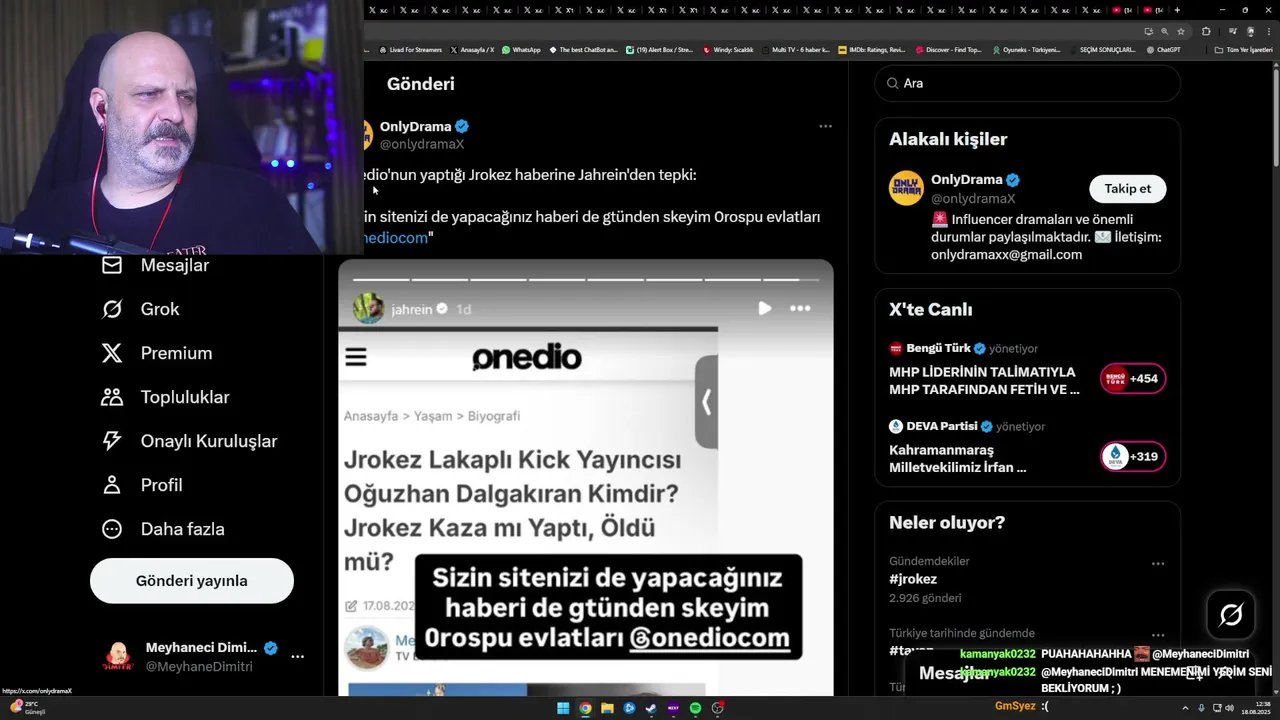Click Bengü Türk host name in live list
The image size is (1280, 720).
938,348
